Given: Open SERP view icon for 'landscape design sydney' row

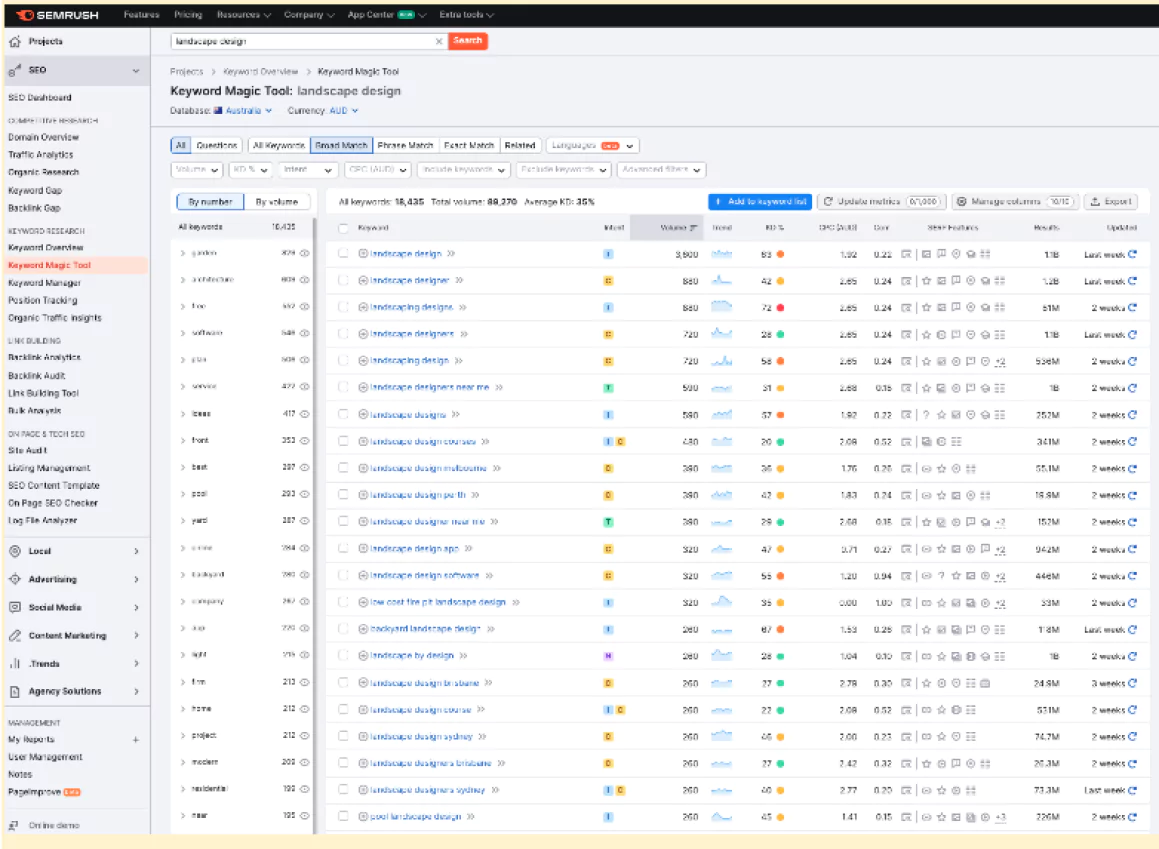Looking at the screenshot, I should (905, 737).
